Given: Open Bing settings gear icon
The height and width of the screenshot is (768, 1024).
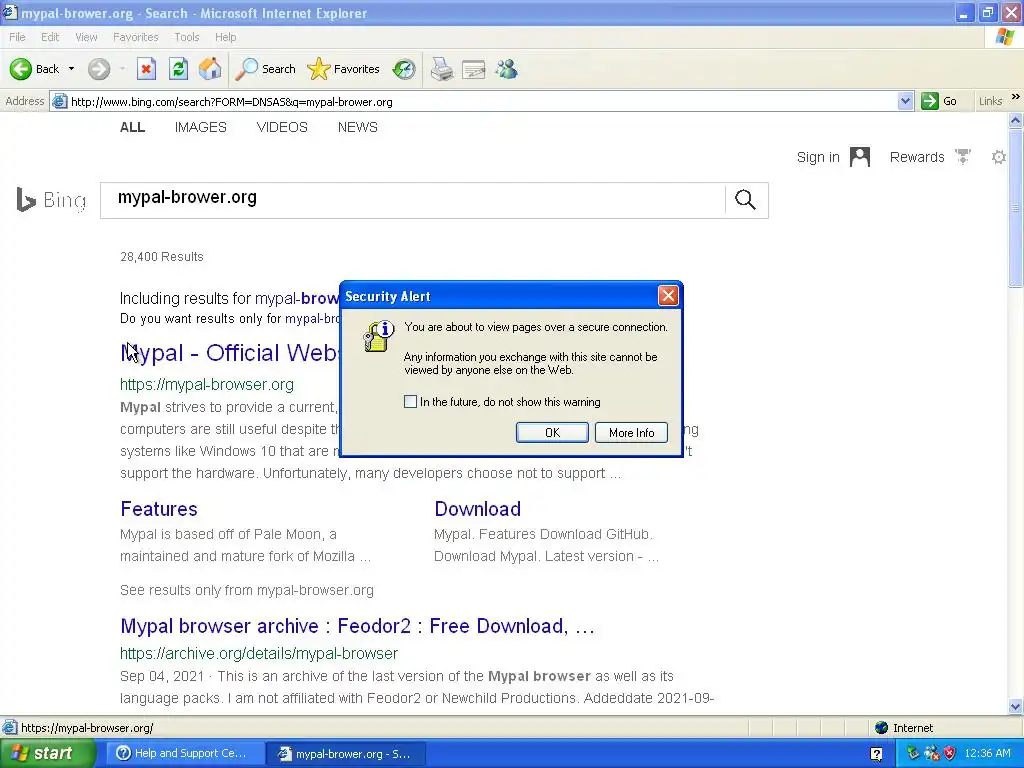Looking at the screenshot, I should click(x=999, y=157).
